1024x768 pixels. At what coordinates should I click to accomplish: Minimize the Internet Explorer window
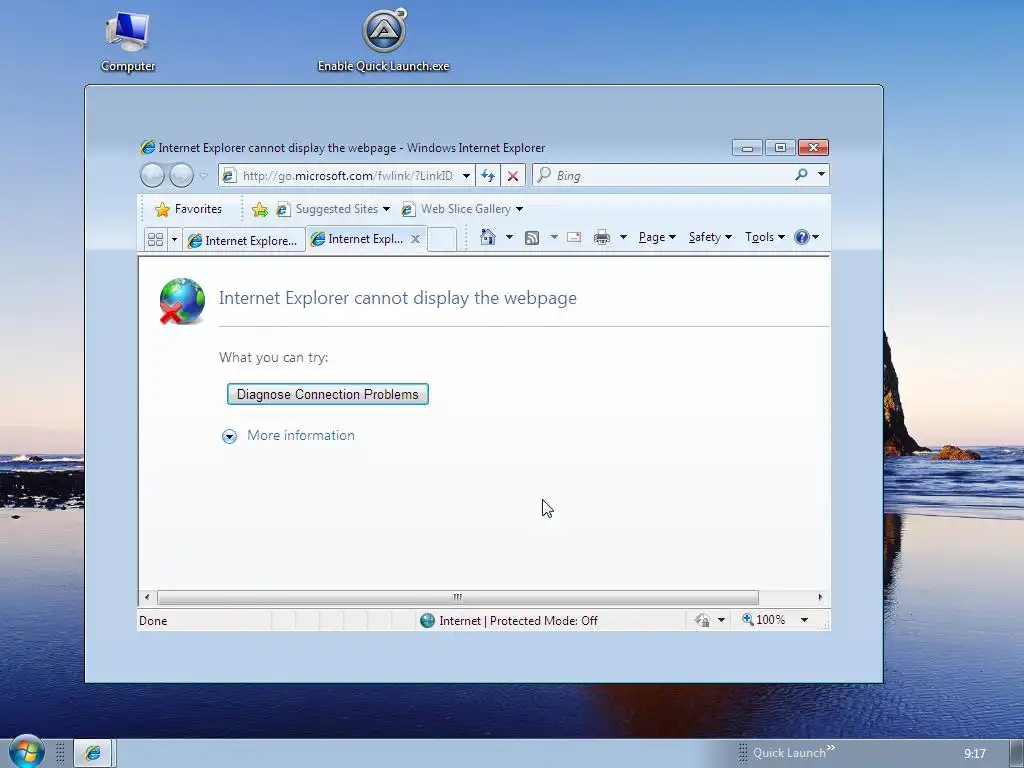click(747, 148)
